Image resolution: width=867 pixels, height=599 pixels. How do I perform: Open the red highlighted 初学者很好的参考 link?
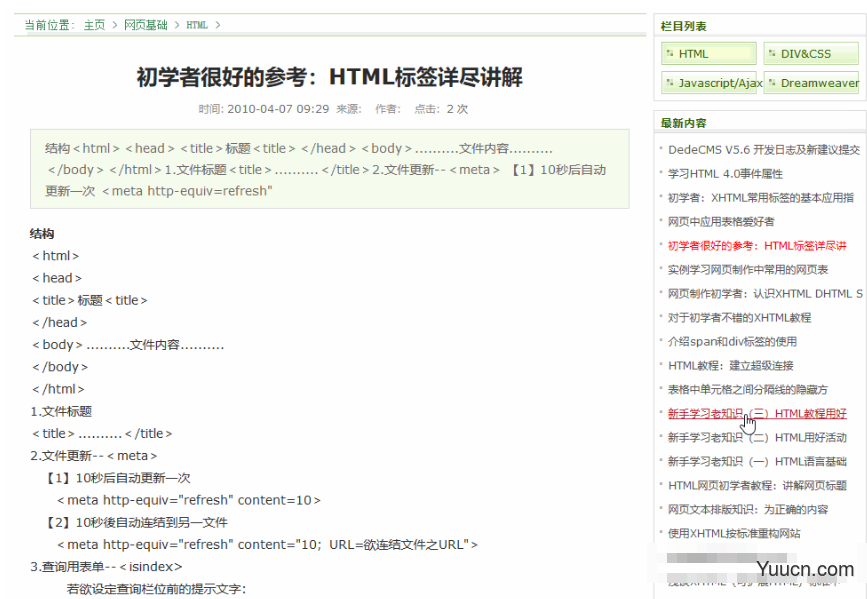pos(756,246)
